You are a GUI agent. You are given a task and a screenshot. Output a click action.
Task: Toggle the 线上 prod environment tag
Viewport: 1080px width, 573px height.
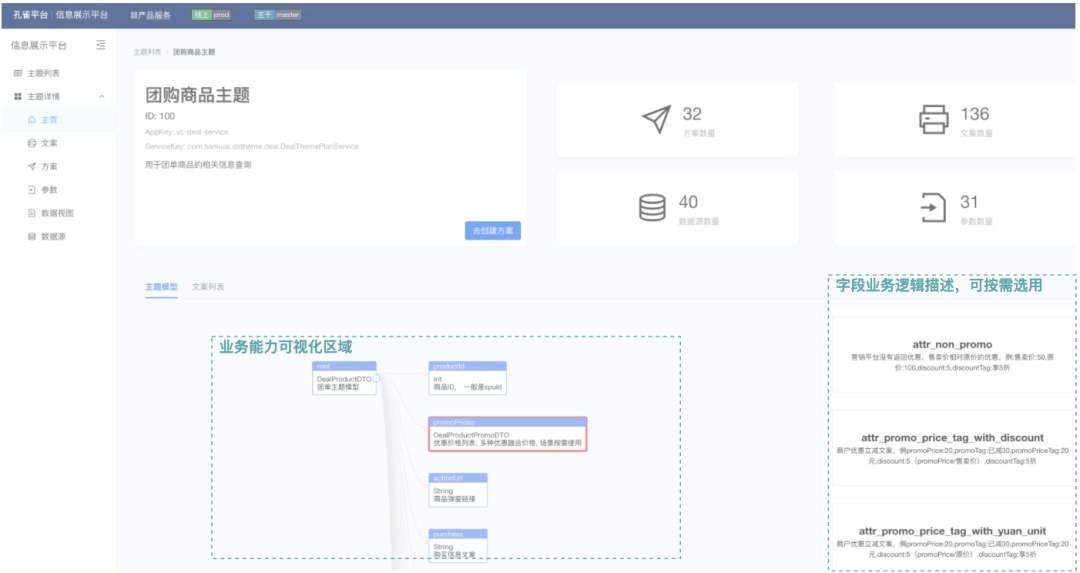pos(211,15)
